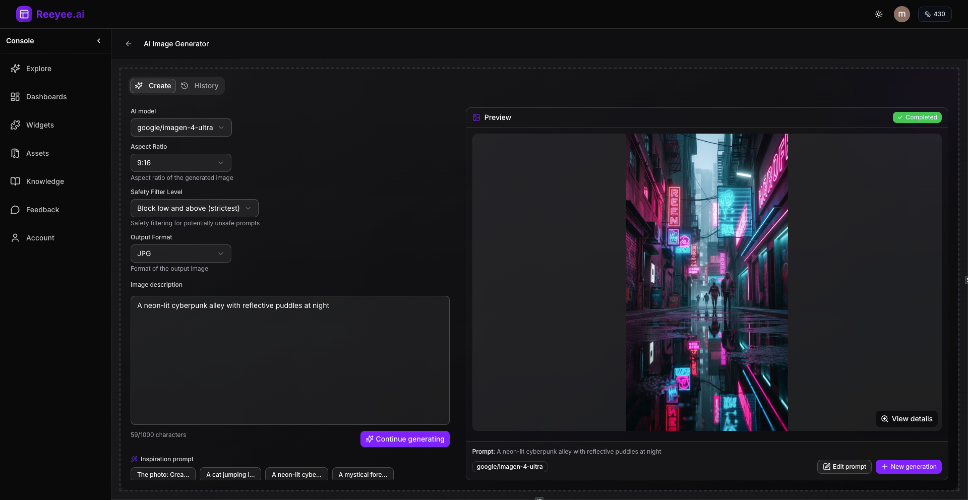This screenshot has height=500, width=968.
Task: Click the prompt text under the preview
Action: pyautogui.click(x=567, y=451)
